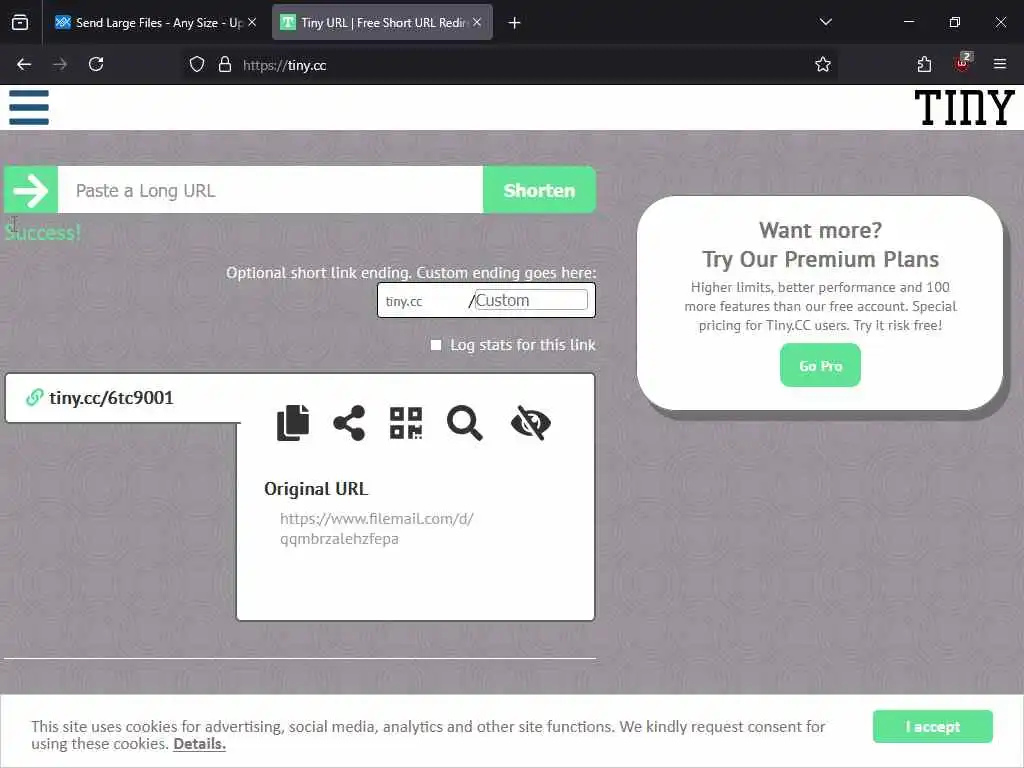Select the Tiny URL tab
The image size is (1024, 768).
click(382, 23)
